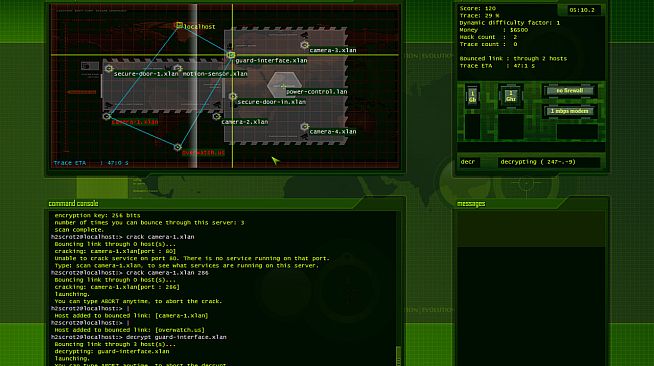This screenshot has height=366, width=654.
Task: Click the no firewall hardware slot
Action: pyautogui.click(x=570, y=91)
